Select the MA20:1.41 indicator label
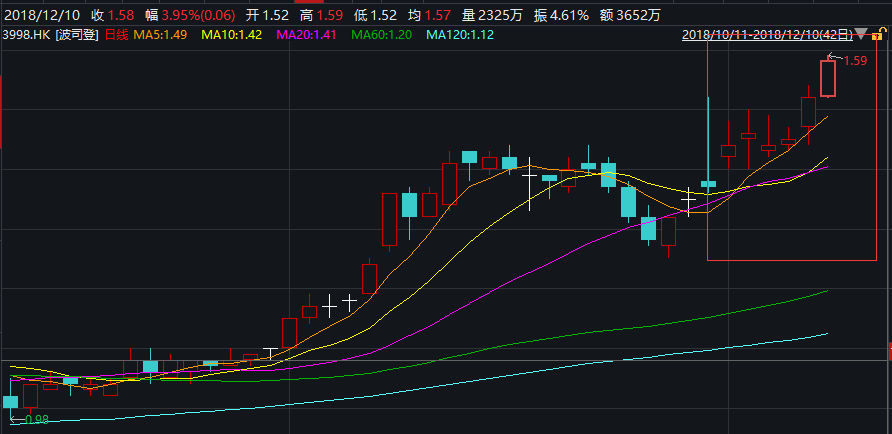 coord(306,35)
